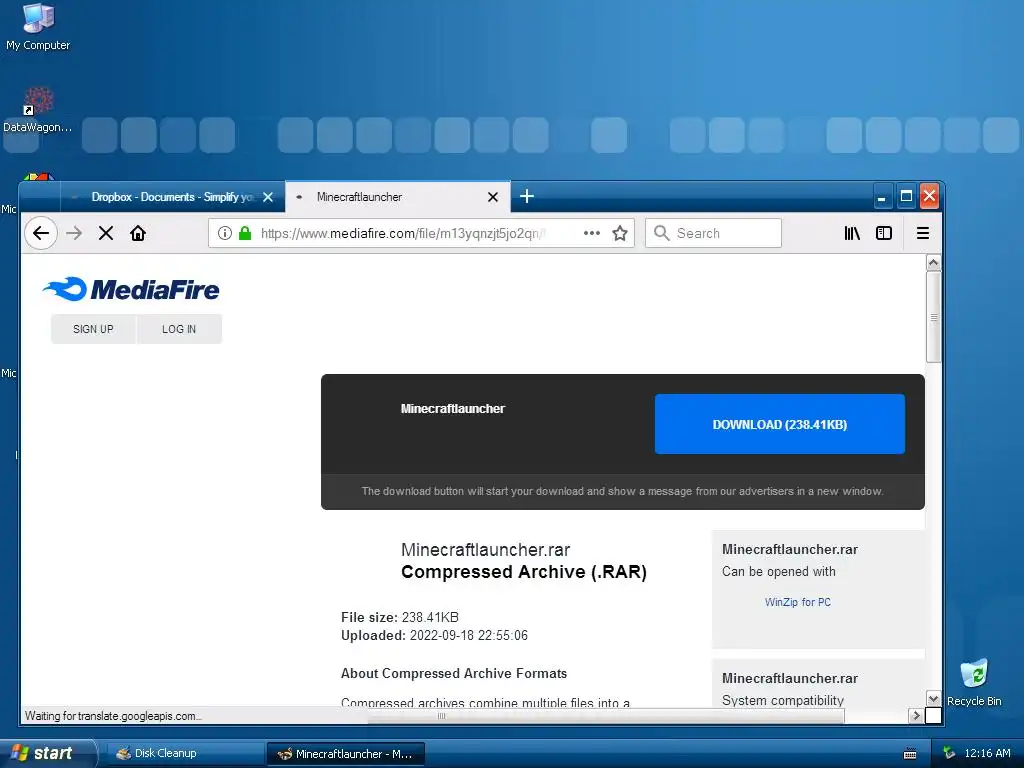Click the advertisers notice under download button
1024x768 pixels.
622,491
